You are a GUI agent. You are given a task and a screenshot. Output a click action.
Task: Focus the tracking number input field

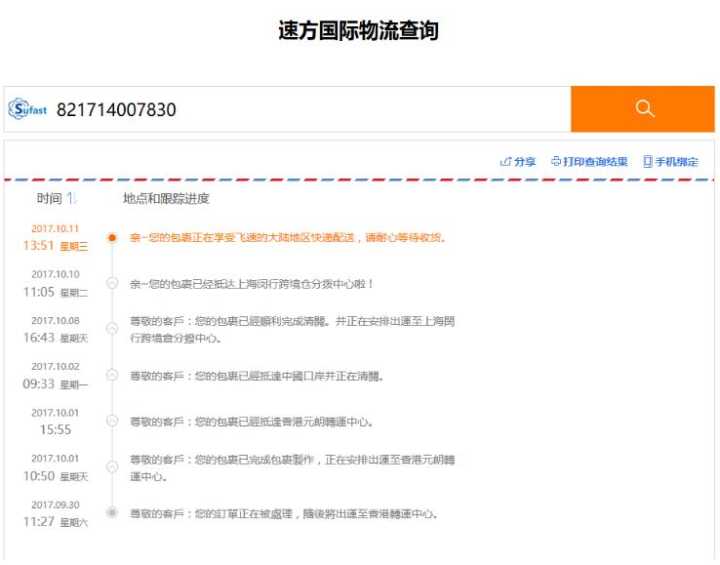(x=300, y=110)
